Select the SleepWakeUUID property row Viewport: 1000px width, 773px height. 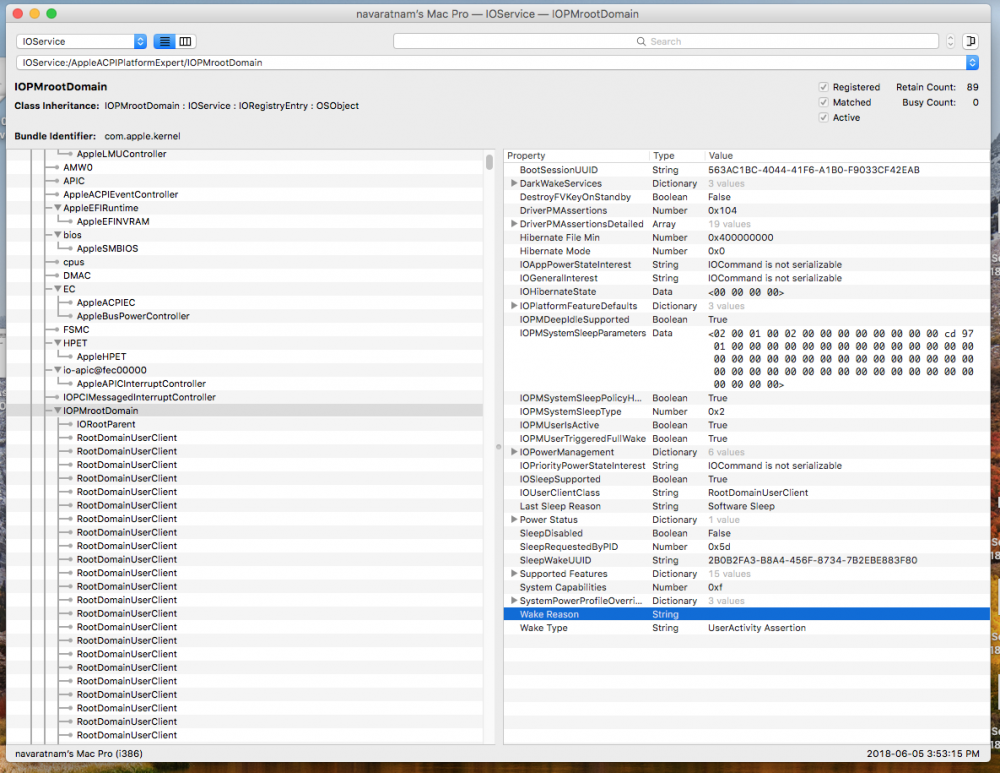click(x=747, y=560)
